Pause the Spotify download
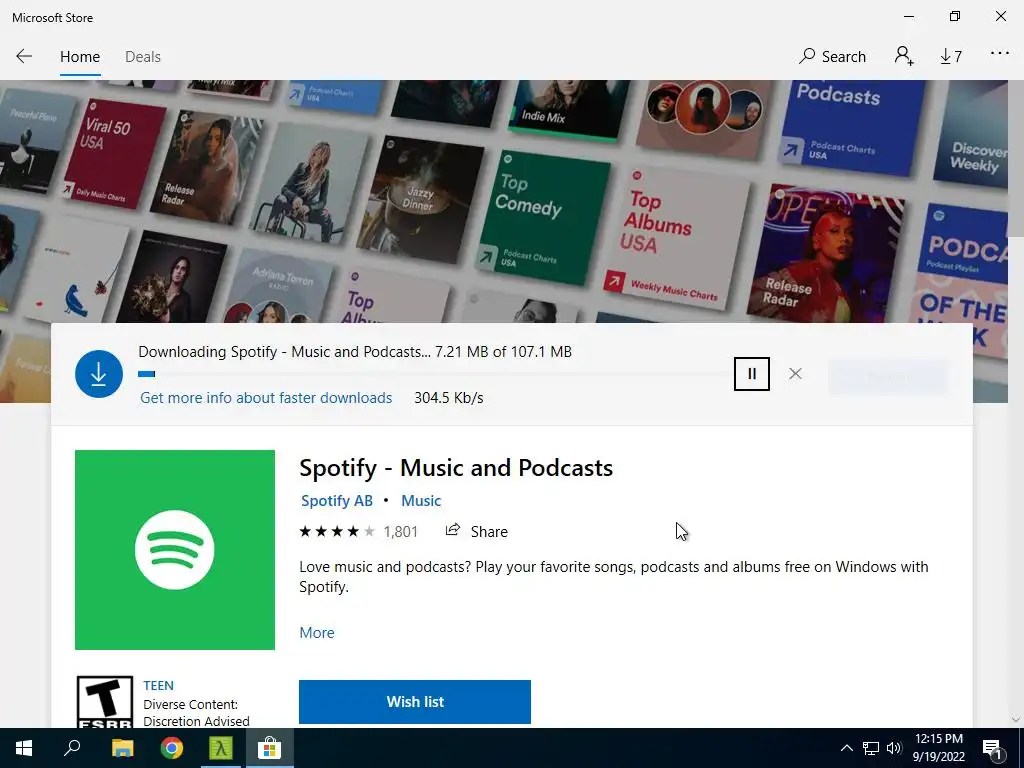Image resolution: width=1024 pixels, height=768 pixels. point(752,374)
